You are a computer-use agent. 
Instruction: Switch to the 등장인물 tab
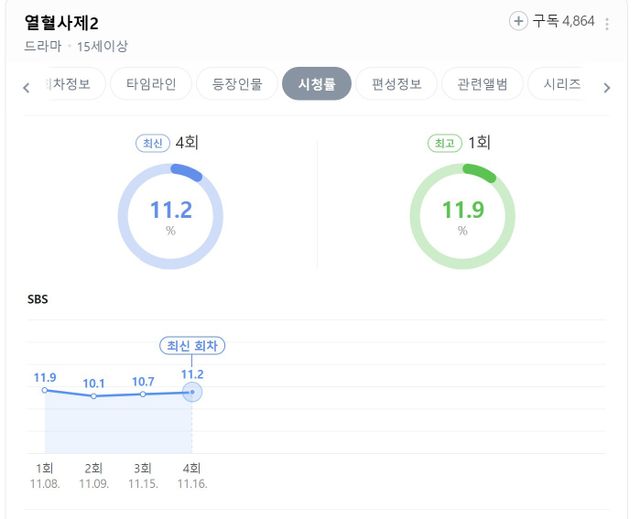click(x=237, y=85)
